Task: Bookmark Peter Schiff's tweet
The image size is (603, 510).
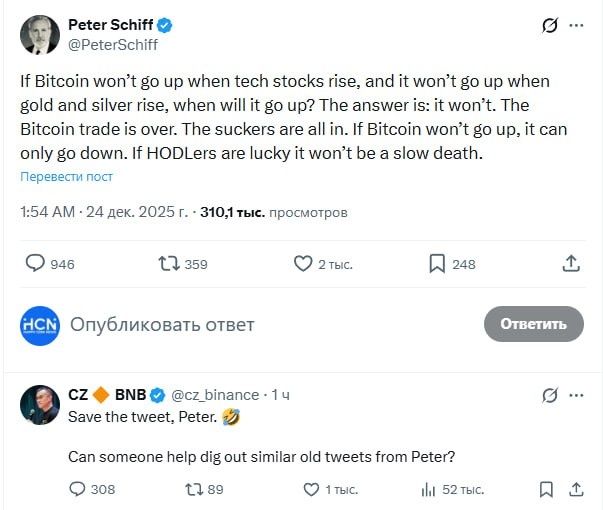Action: coord(437,263)
